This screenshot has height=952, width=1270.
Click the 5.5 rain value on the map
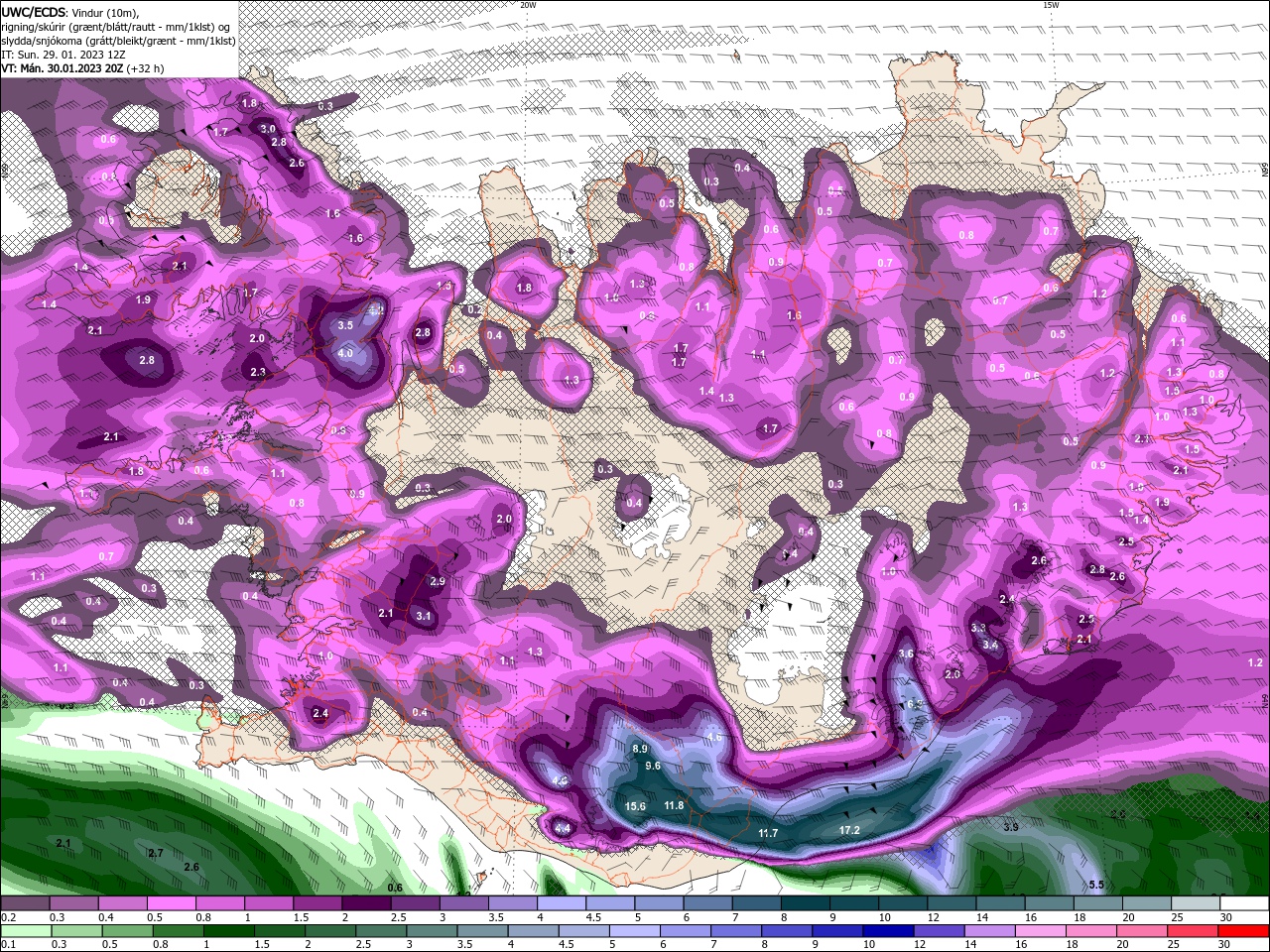pos(1096,885)
